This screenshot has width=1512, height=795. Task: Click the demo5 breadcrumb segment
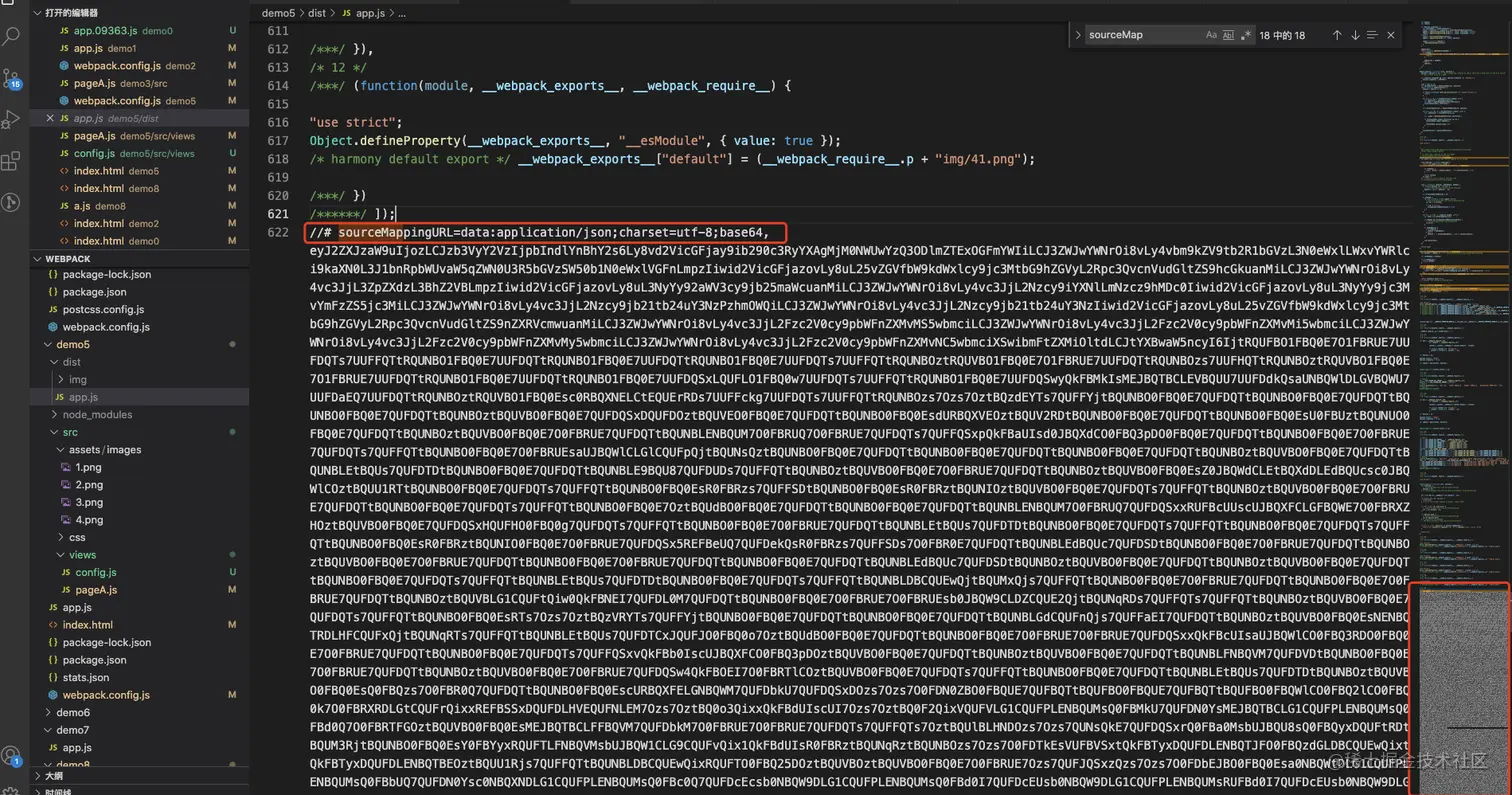coord(277,13)
